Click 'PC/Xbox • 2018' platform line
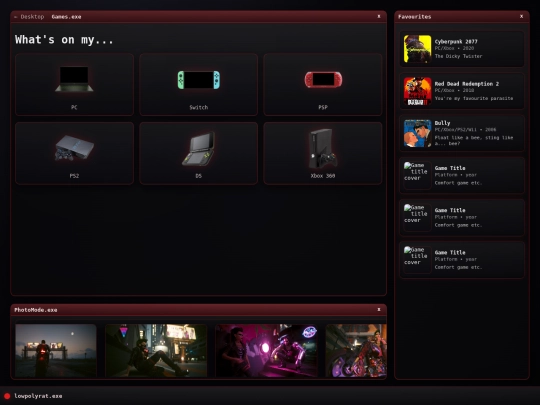Screen dimensions: 540x405 (454, 91)
